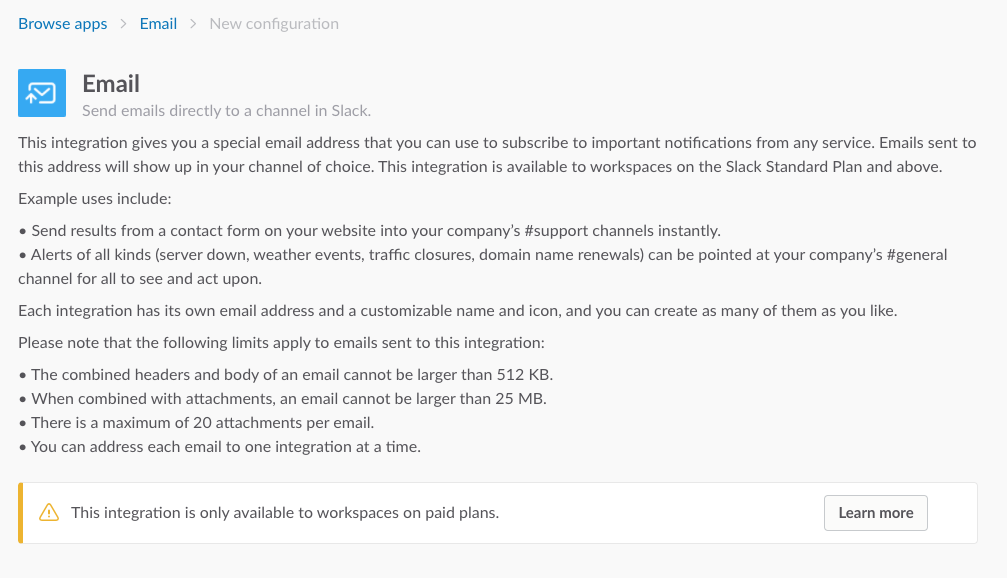Click the paragraph starting "Each integration has"
1007x578 pixels.
pyautogui.click(x=457, y=311)
